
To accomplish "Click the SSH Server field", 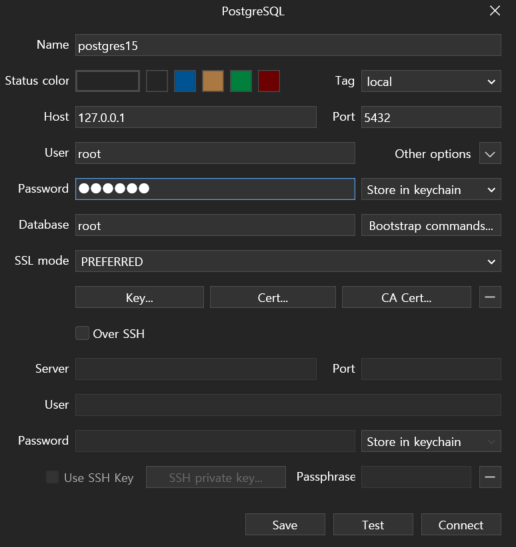I will click(x=196, y=369).
